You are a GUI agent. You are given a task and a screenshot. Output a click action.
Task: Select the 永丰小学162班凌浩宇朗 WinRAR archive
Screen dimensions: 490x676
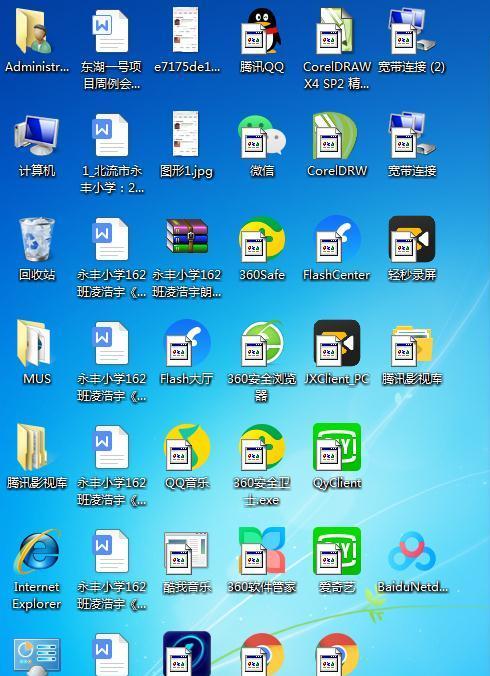point(187,236)
